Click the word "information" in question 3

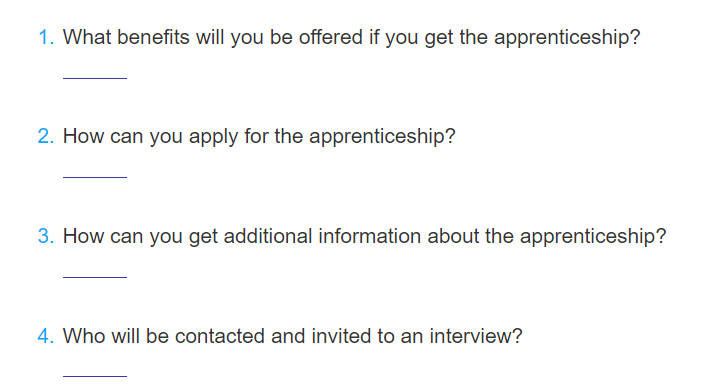tap(370, 236)
